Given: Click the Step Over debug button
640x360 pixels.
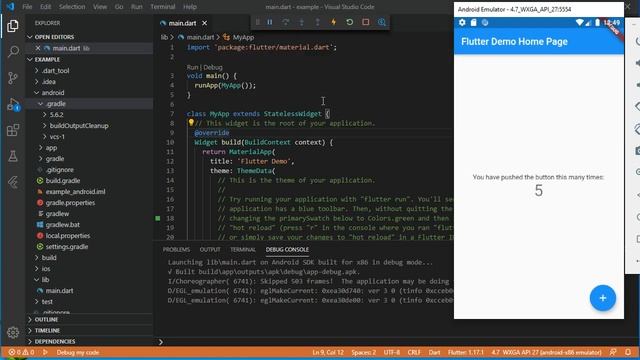Looking at the screenshot, I should 286,22.
